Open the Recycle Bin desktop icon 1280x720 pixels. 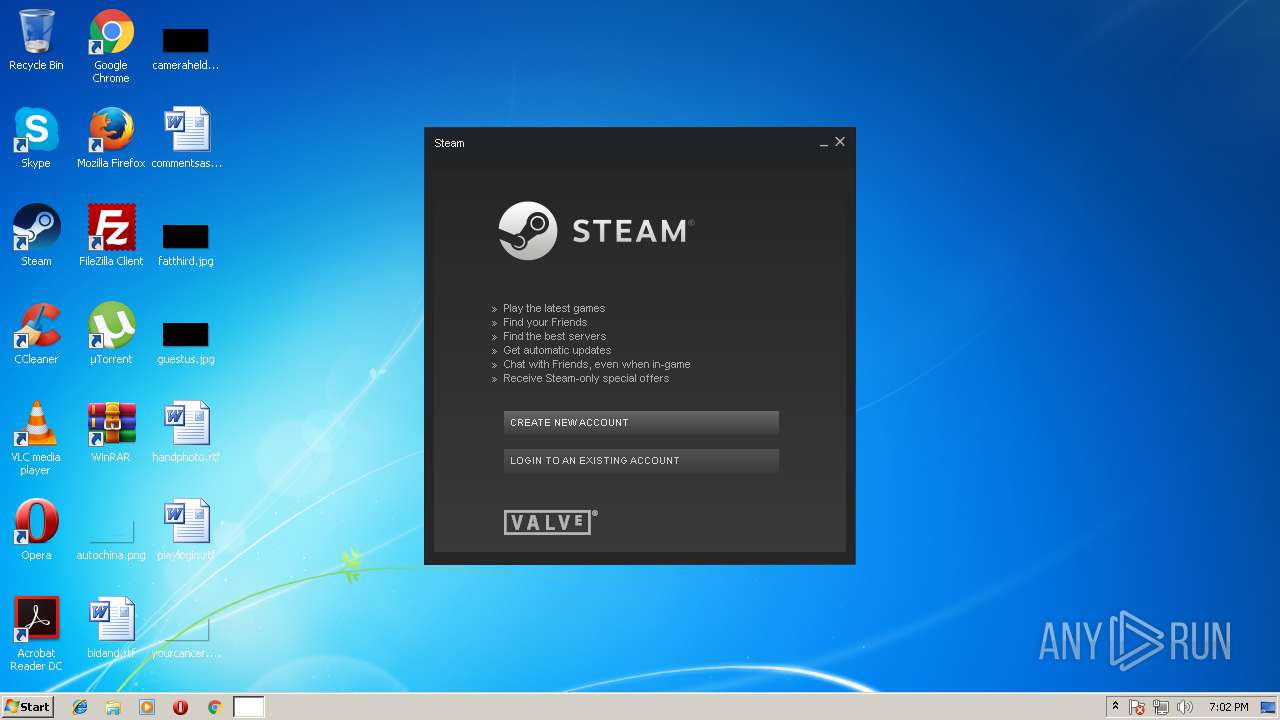point(36,40)
